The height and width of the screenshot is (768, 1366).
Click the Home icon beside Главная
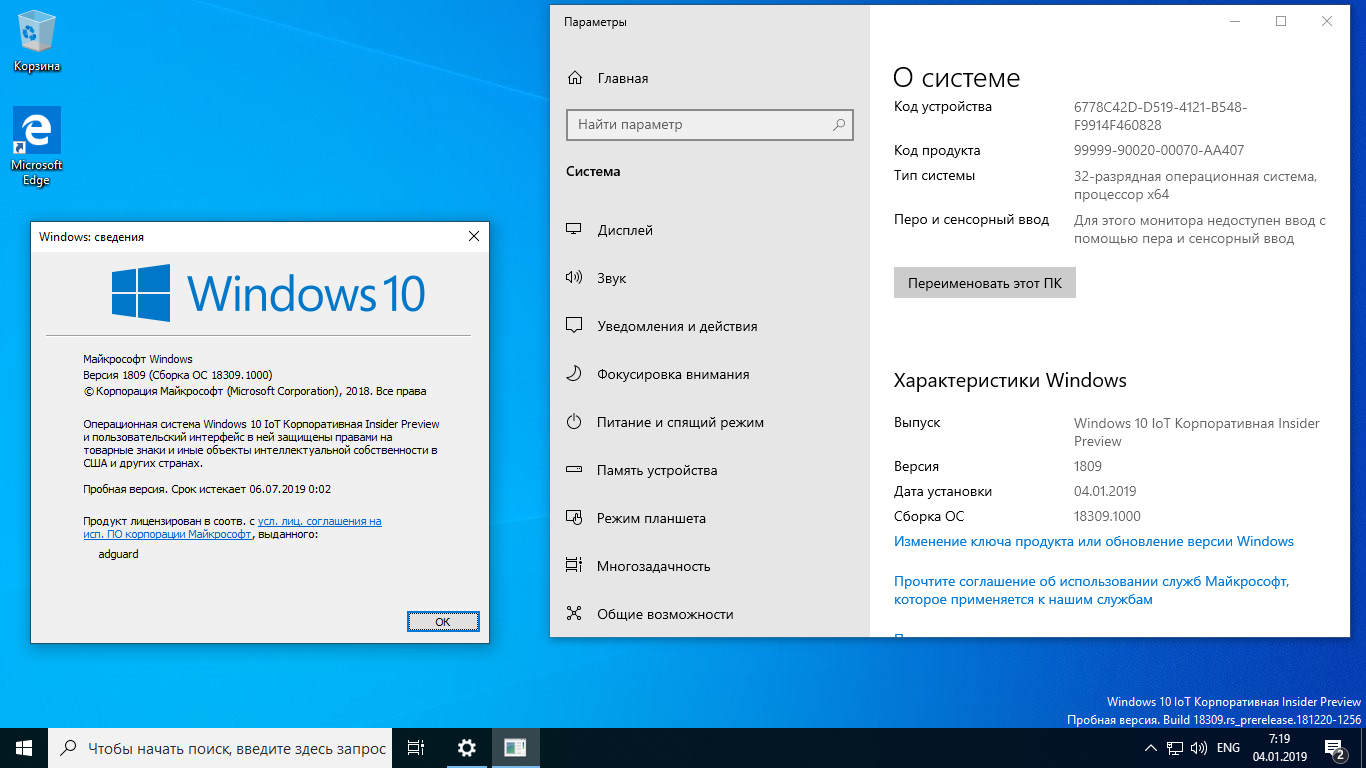pos(575,78)
